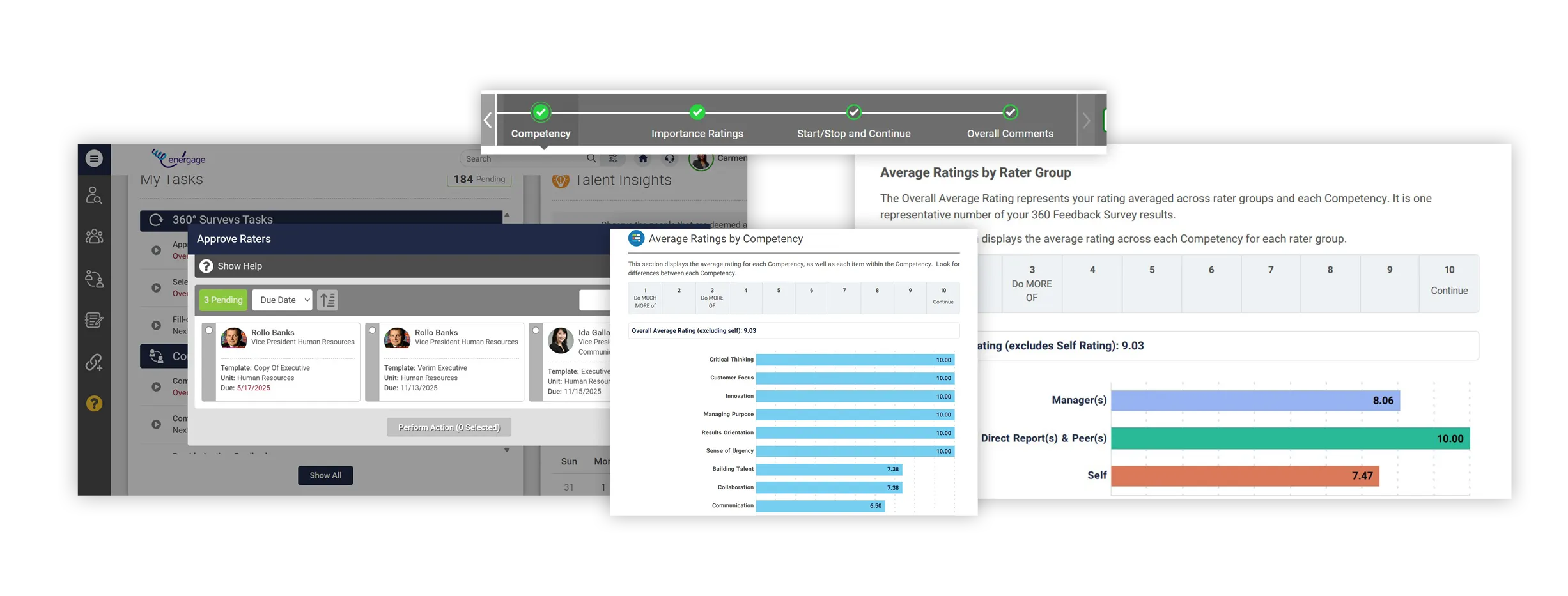Click the Critical Thinking competency bar
The height and width of the screenshot is (596, 1568).
coord(855,360)
